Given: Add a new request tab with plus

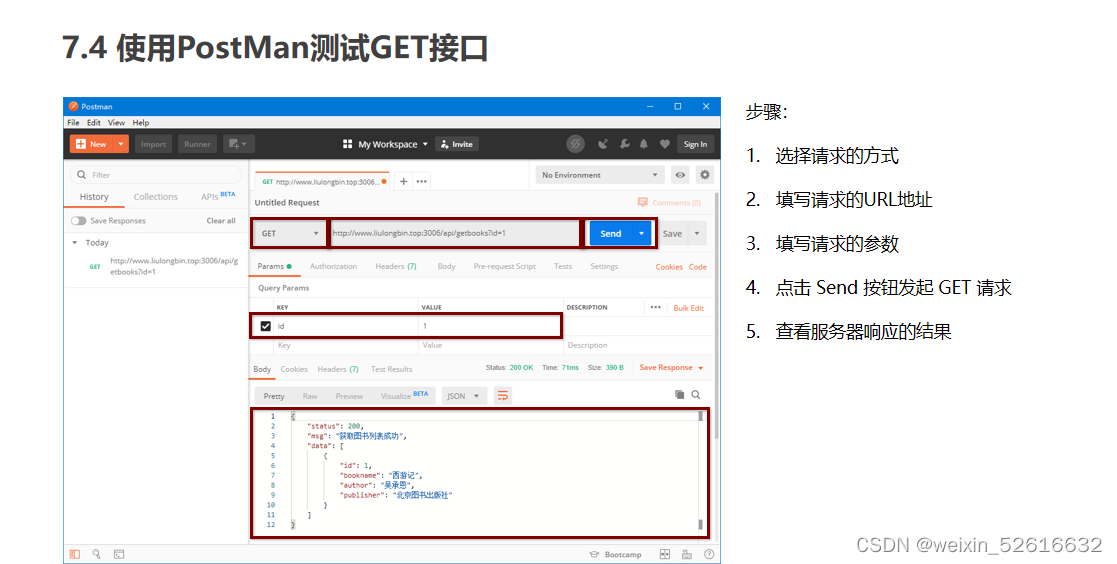Looking at the screenshot, I should pyautogui.click(x=403, y=182).
